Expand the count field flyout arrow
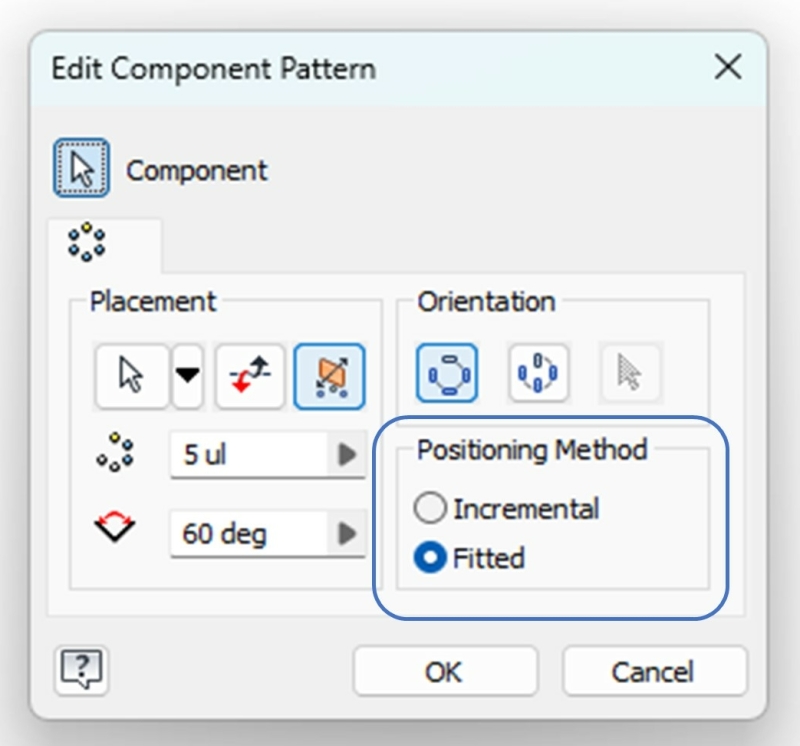800x746 pixels. click(347, 454)
